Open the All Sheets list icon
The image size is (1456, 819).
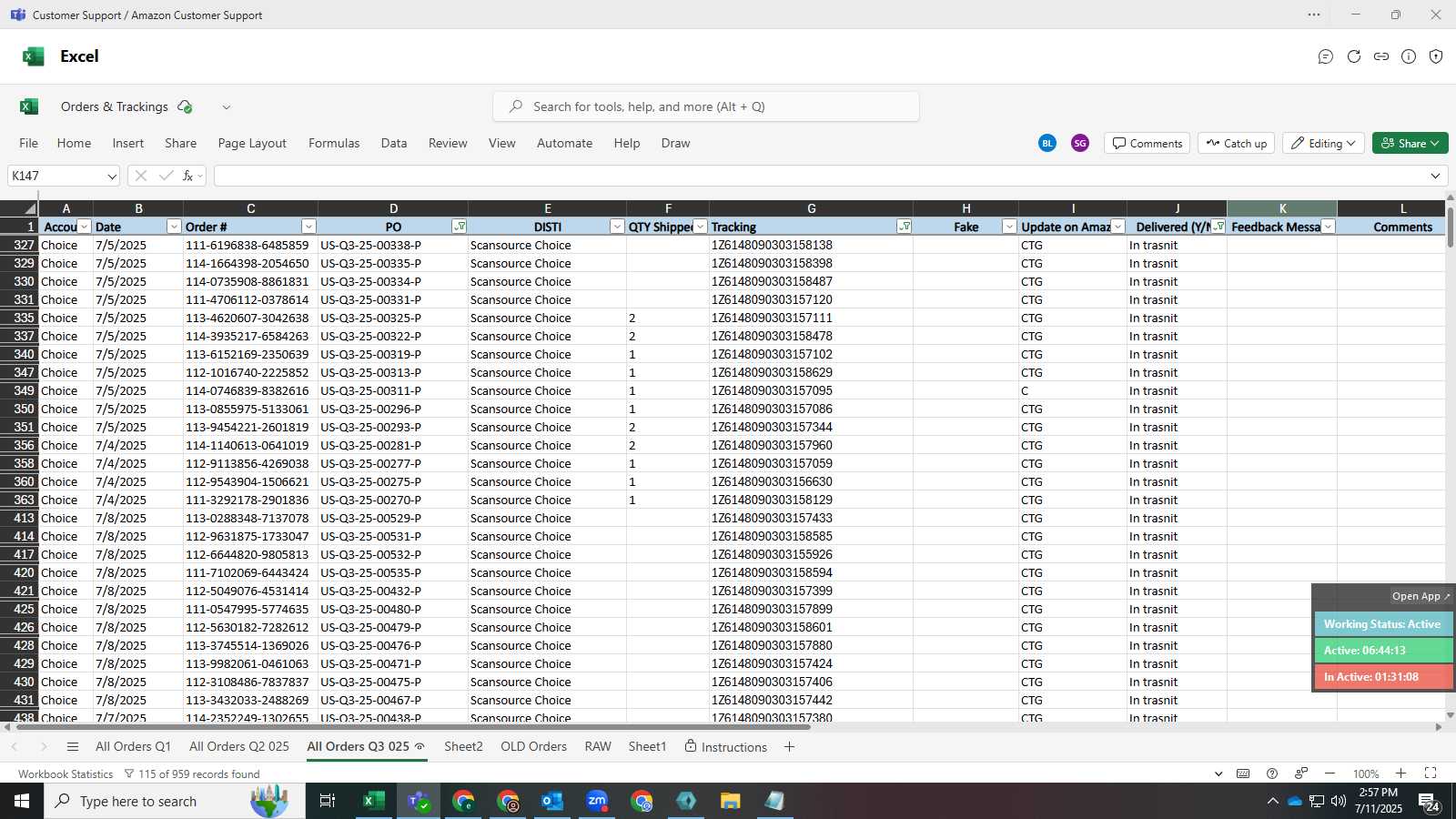pos(73,746)
